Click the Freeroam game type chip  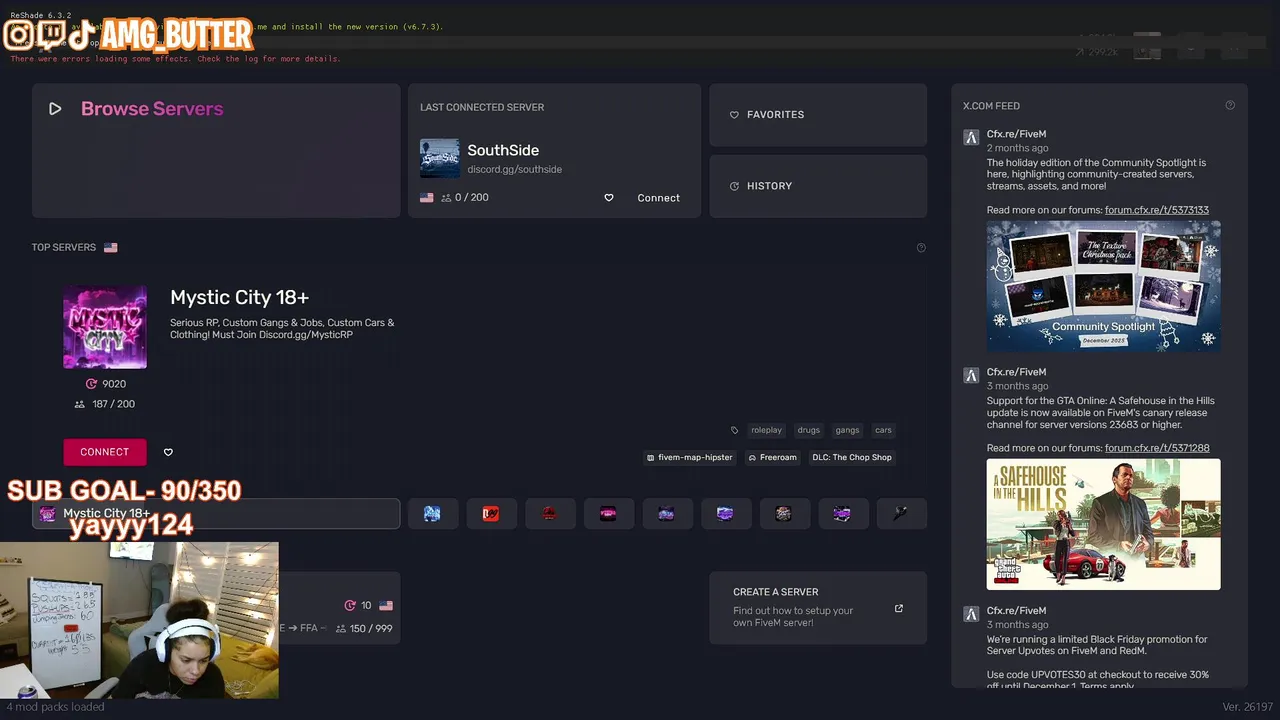773,457
